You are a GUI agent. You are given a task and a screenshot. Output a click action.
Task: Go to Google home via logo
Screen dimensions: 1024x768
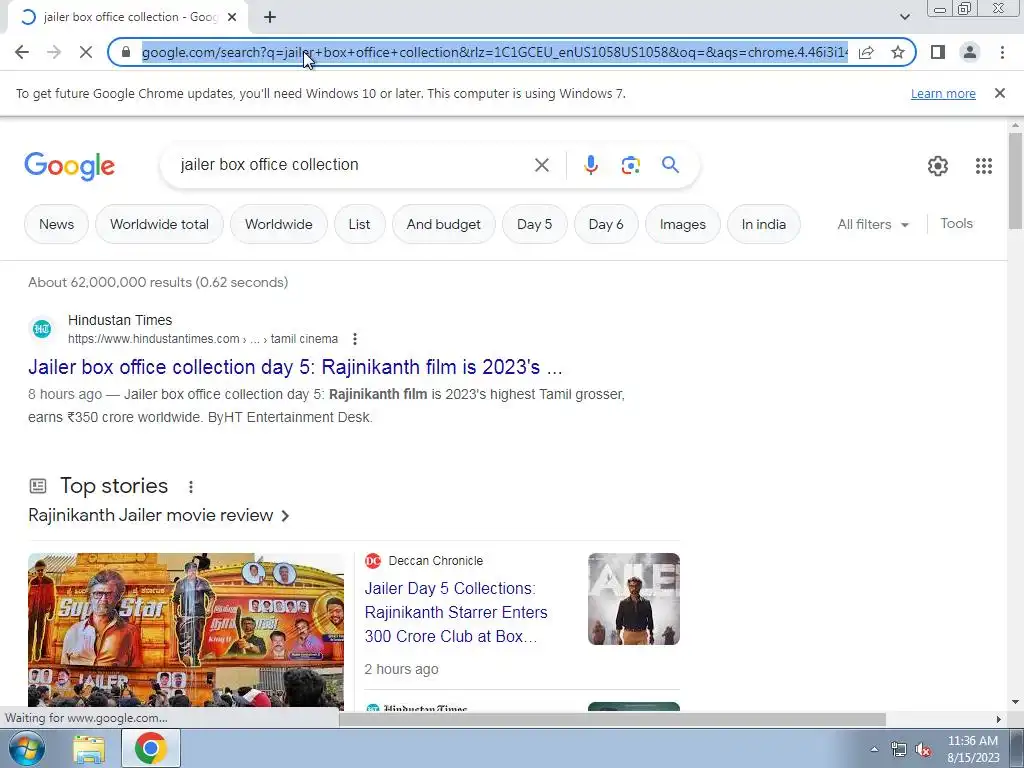coord(70,166)
